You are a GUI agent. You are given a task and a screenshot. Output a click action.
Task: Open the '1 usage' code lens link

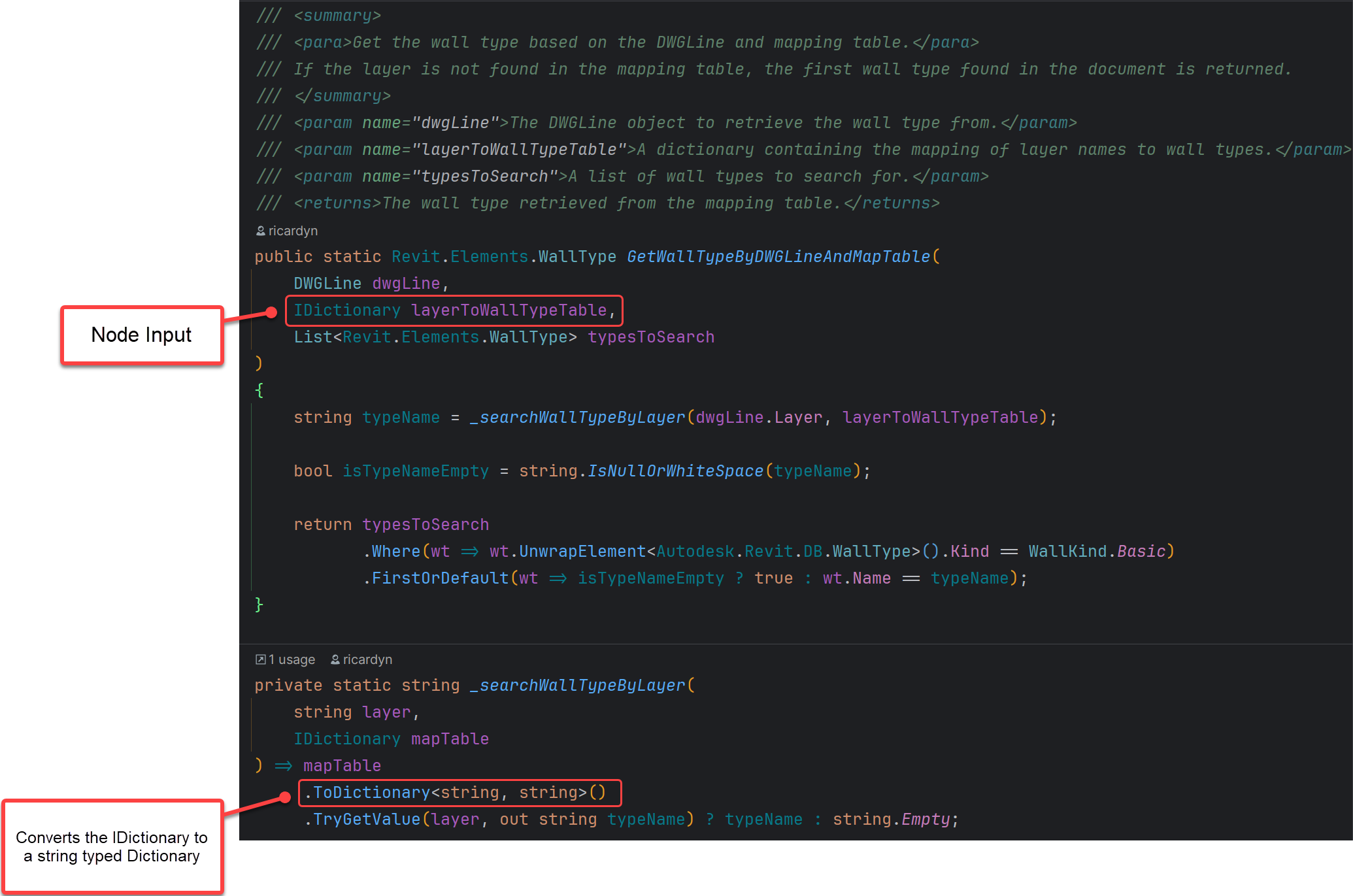(x=292, y=659)
